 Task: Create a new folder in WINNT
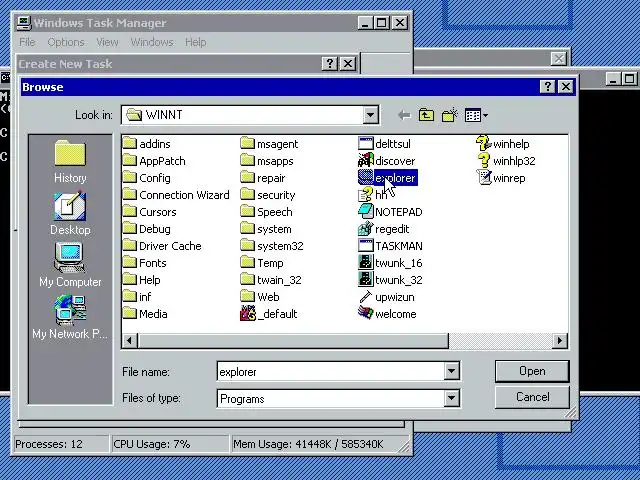pyautogui.click(x=449, y=116)
